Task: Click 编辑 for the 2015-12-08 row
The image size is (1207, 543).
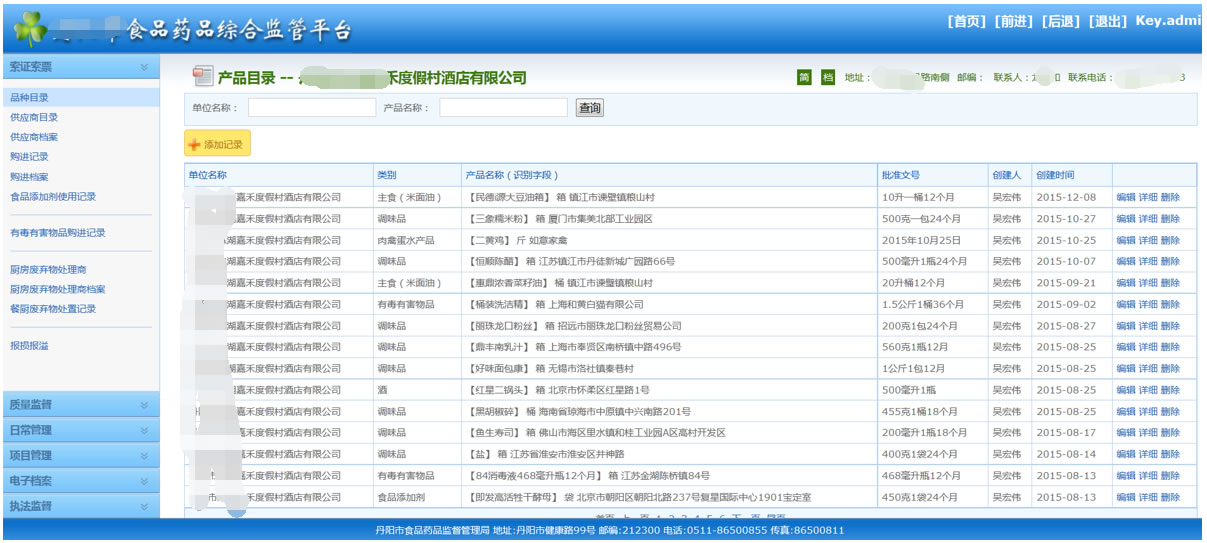Action: [x=1125, y=198]
